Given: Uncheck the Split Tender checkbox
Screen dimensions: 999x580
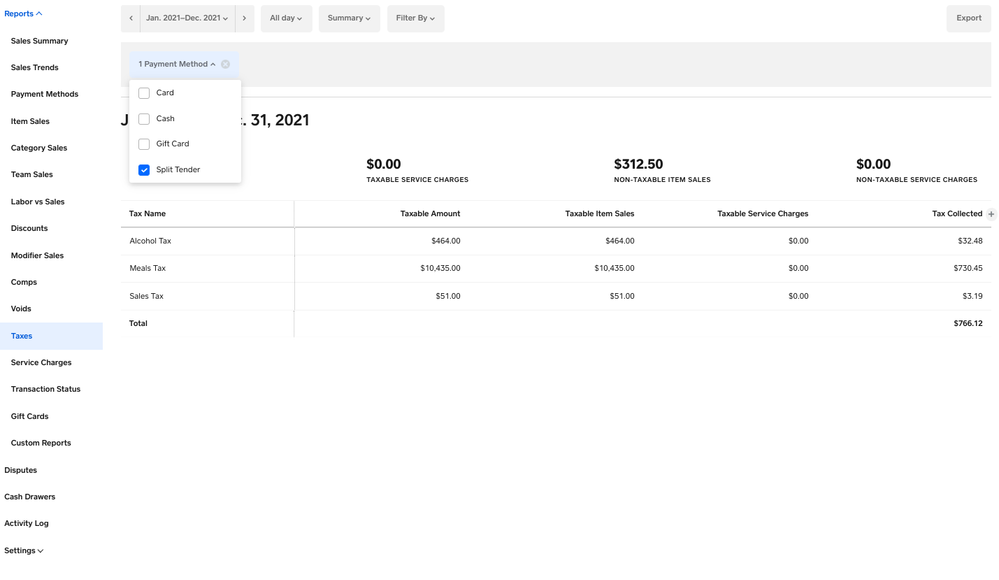Looking at the screenshot, I should click(144, 170).
